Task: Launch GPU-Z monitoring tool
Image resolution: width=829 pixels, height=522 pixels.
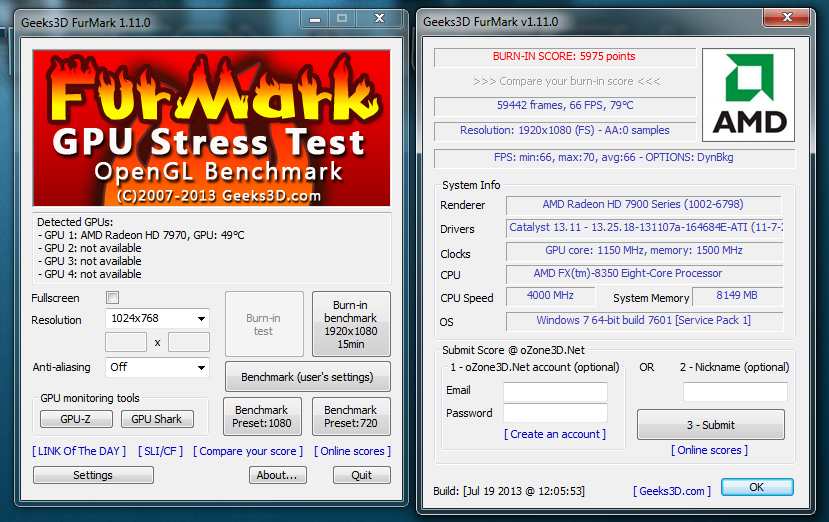Action: click(x=76, y=419)
